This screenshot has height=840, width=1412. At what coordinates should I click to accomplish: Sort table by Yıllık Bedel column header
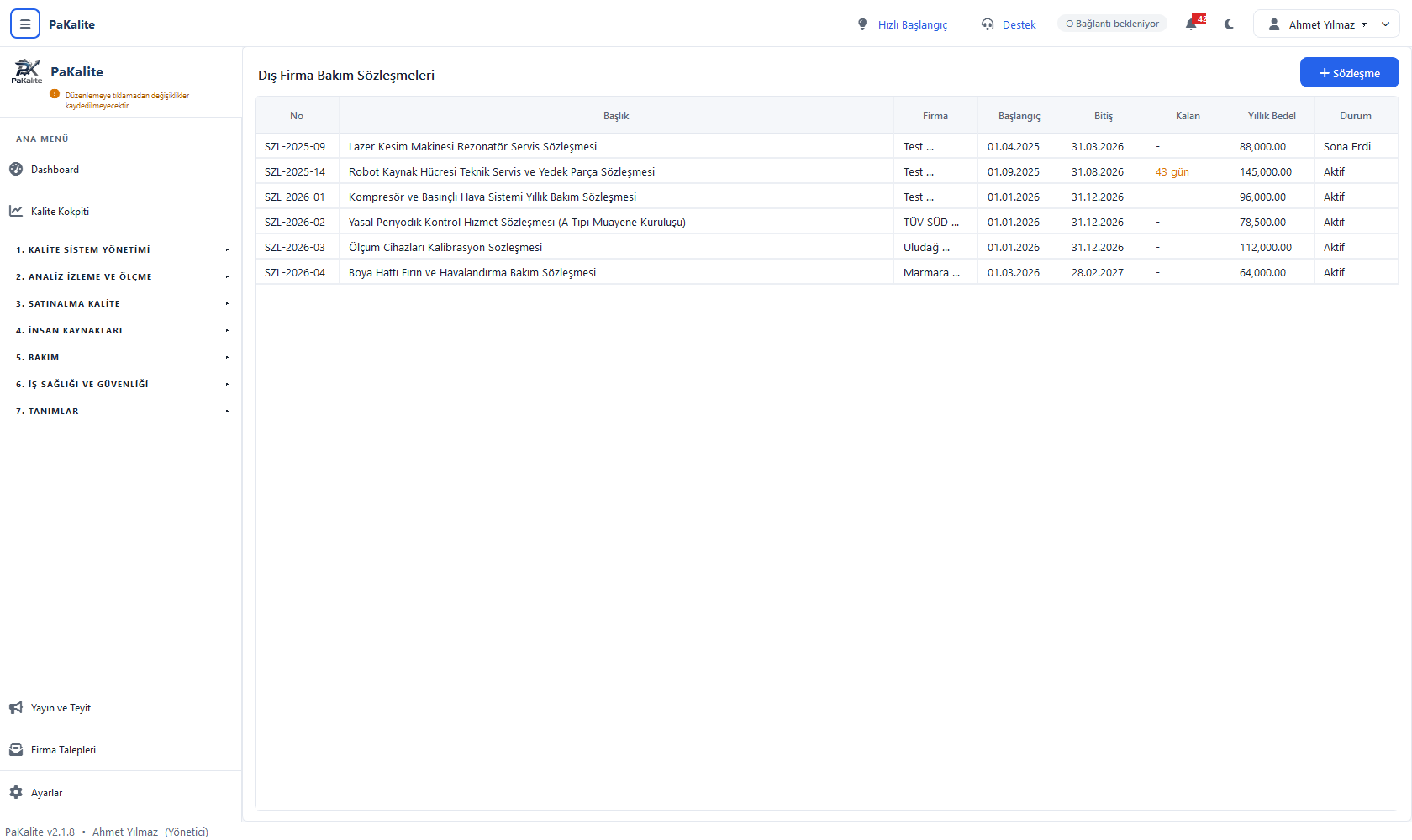click(1272, 116)
